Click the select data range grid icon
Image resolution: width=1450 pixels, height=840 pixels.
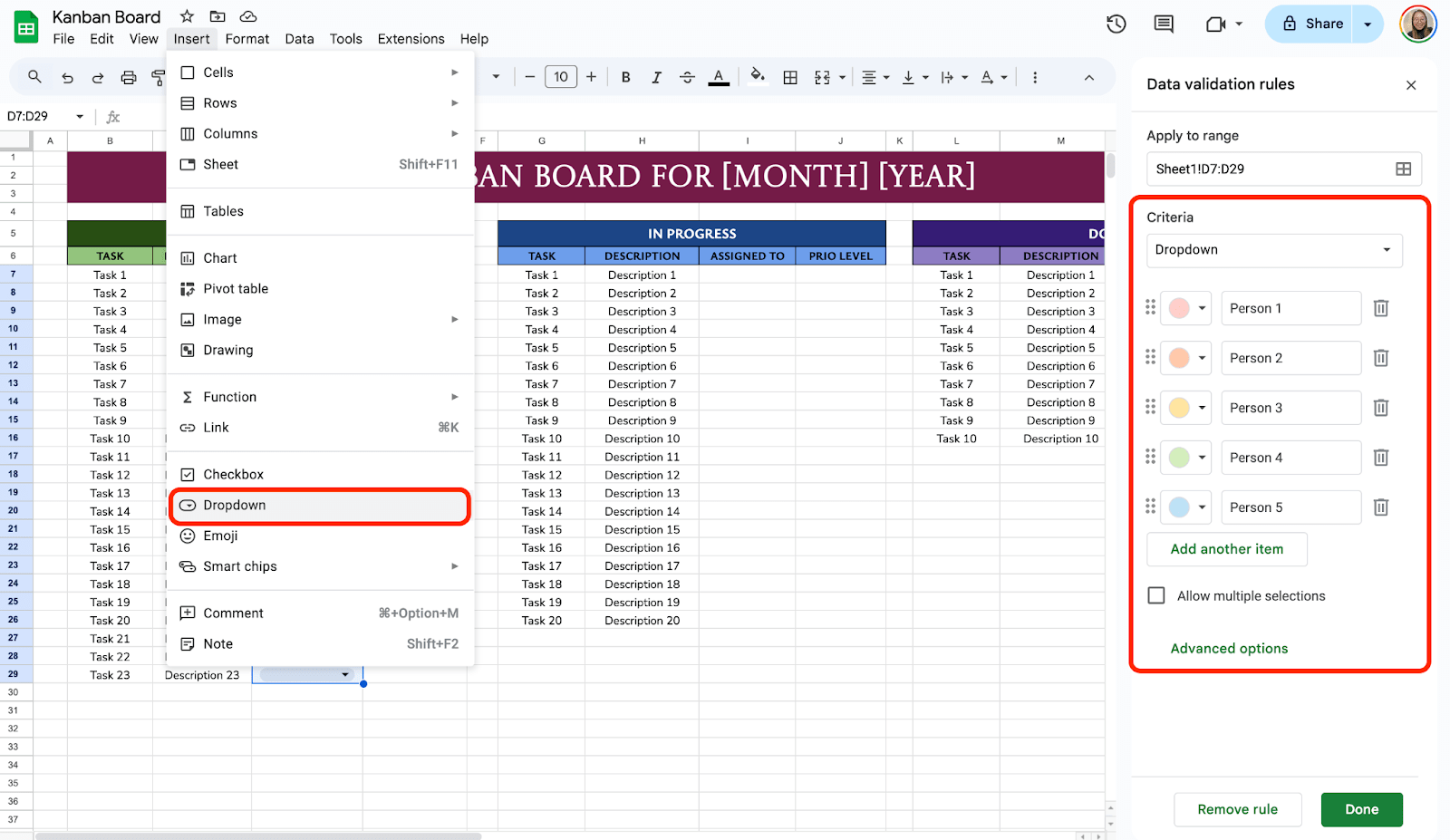tap(1403, 169)
